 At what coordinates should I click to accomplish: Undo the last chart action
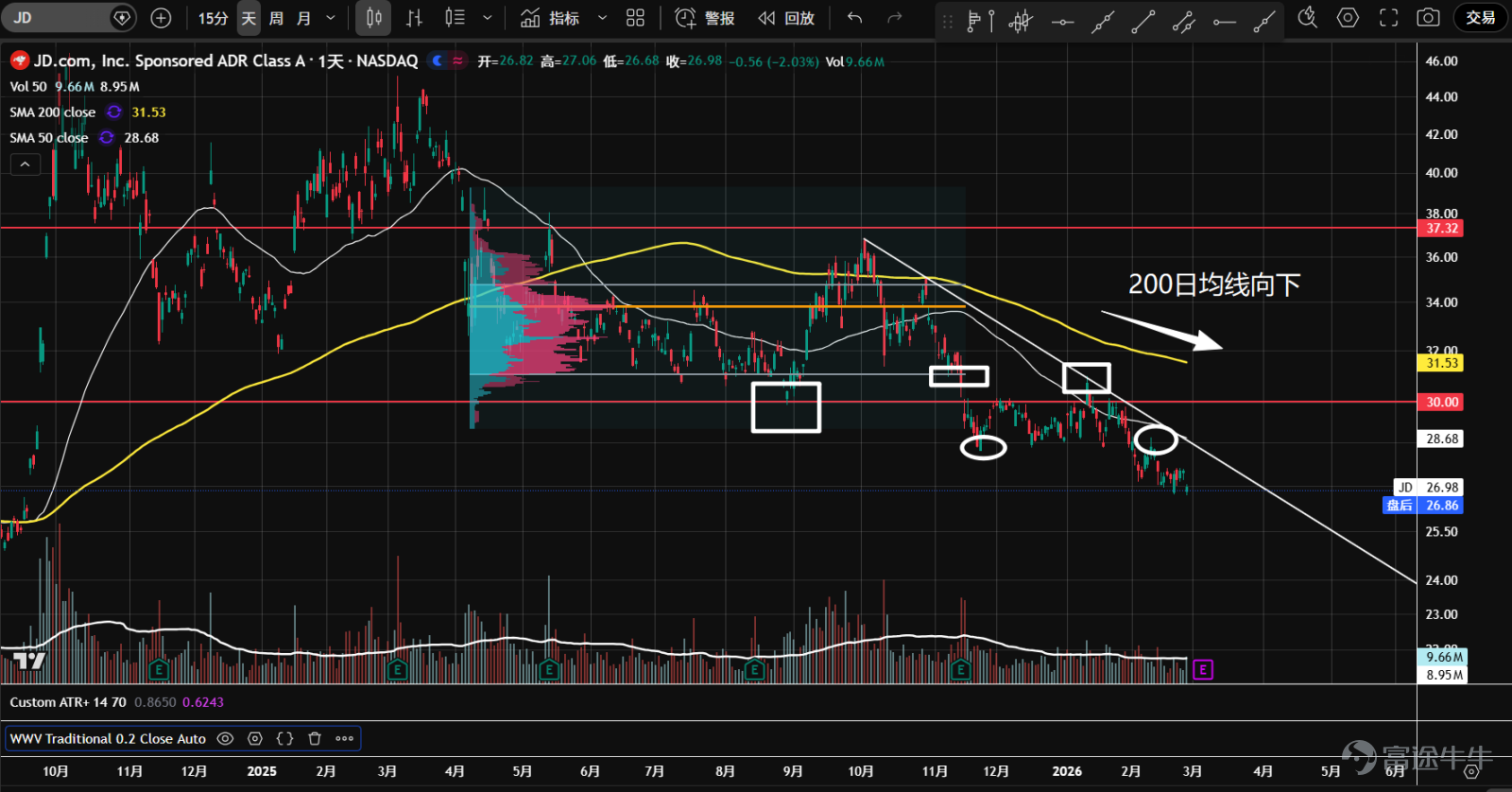tap(855, 18)
